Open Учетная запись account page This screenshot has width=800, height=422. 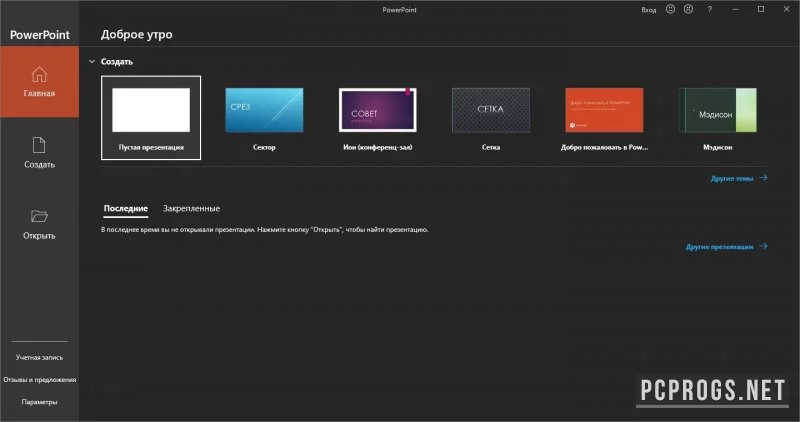pos(39,357)
